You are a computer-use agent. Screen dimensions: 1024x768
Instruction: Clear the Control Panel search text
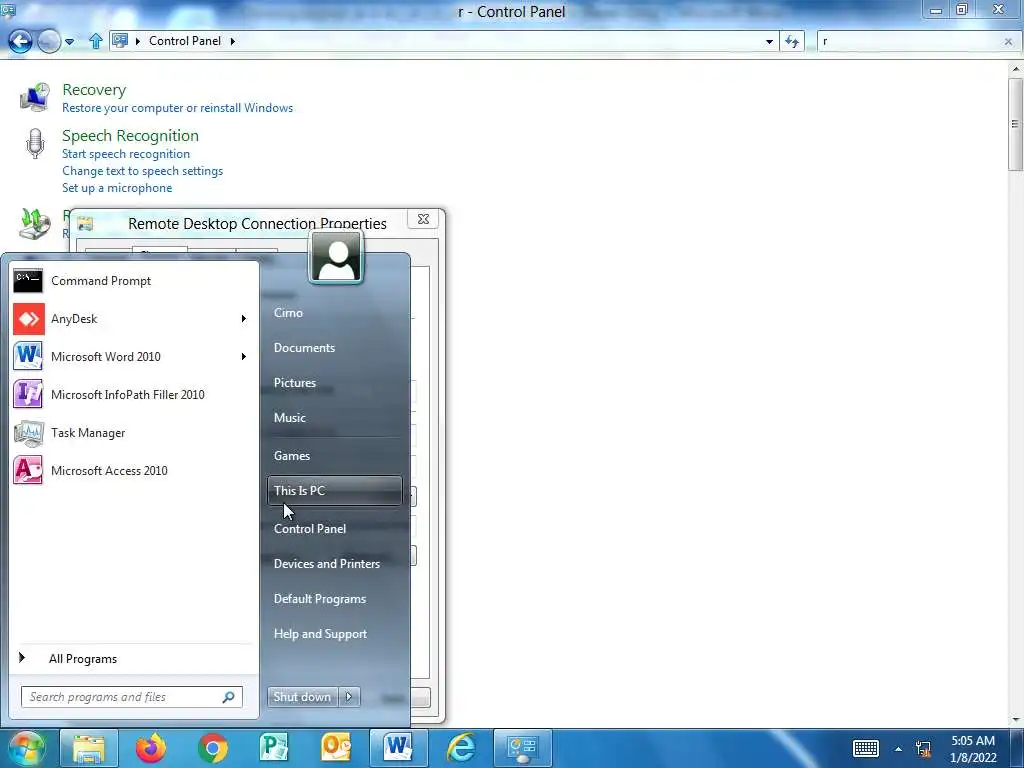pyautogui.click(x=1008, y=41)
